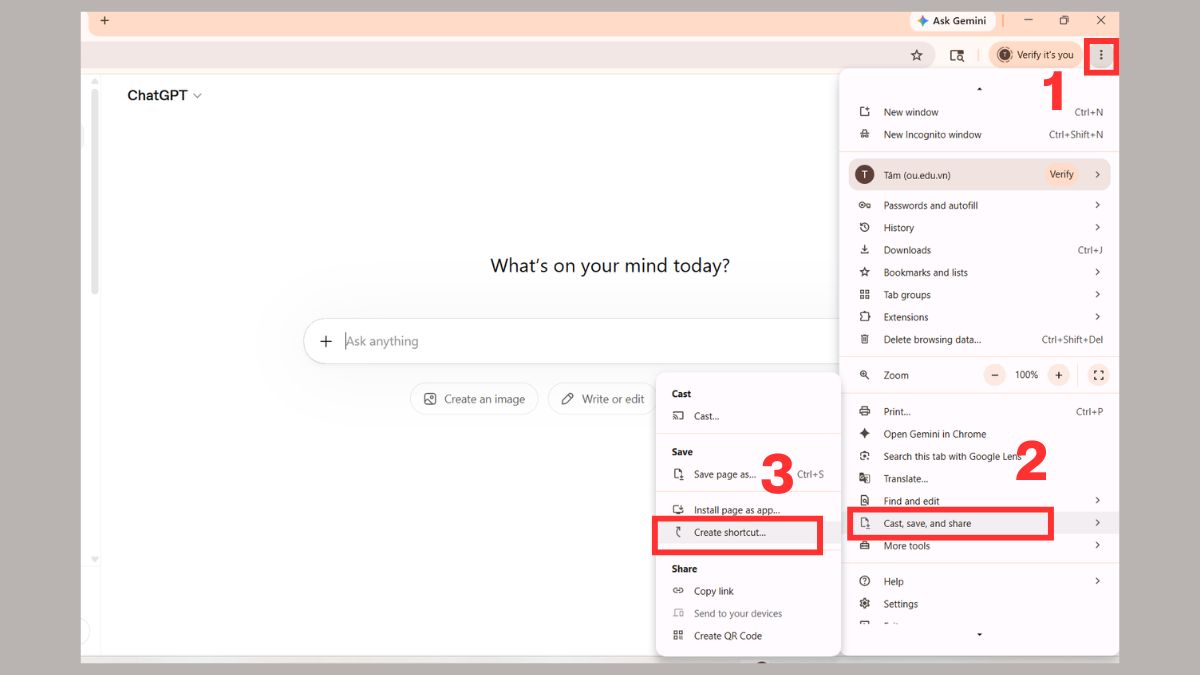Click the Write or edit suggestion chip
The height and width of the screenshot is (675, 1200).
(x=601, y=399)
